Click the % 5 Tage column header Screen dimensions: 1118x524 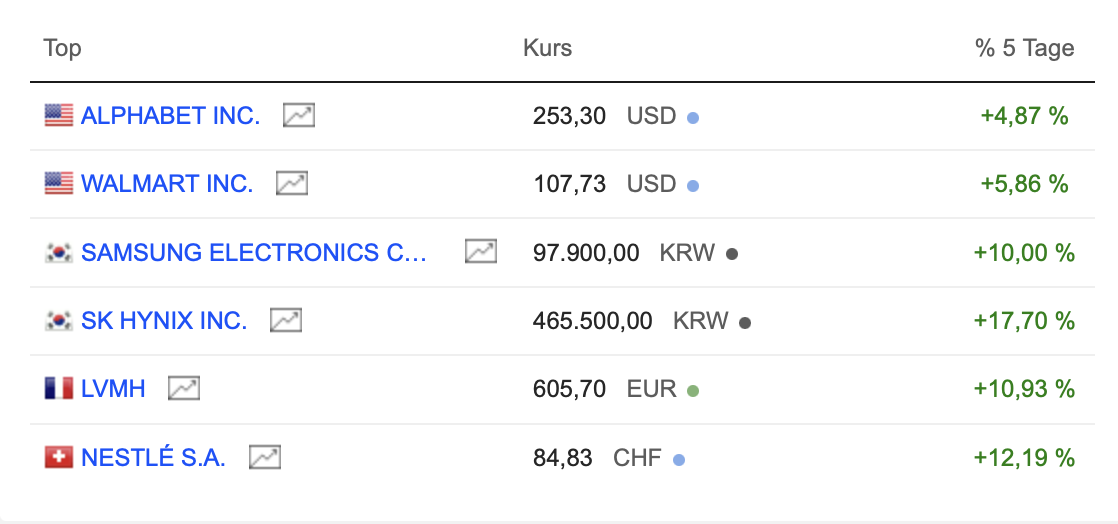(x=1024, y=48)
